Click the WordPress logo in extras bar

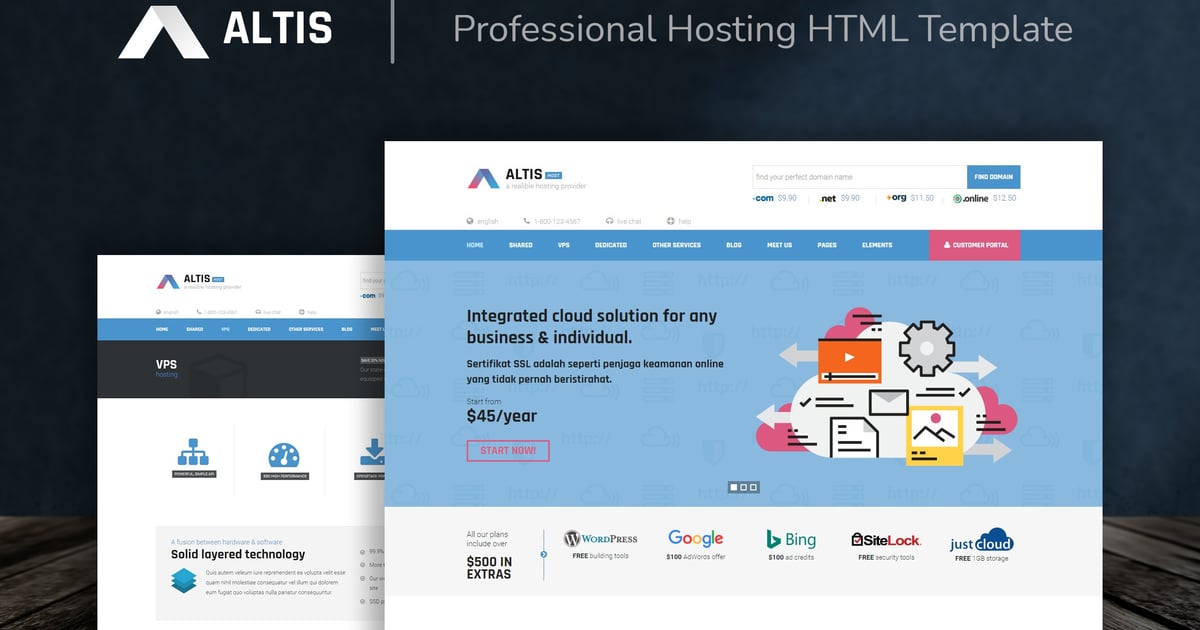coord(600,538)
